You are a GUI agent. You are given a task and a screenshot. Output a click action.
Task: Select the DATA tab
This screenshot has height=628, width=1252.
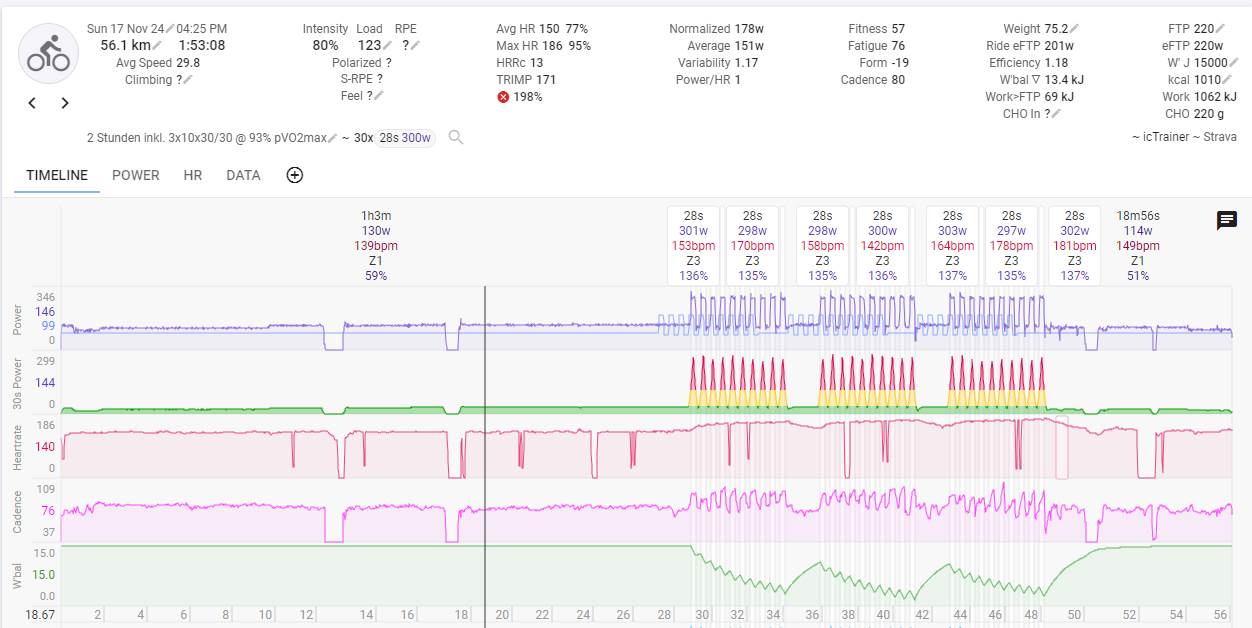pos(243,175)
